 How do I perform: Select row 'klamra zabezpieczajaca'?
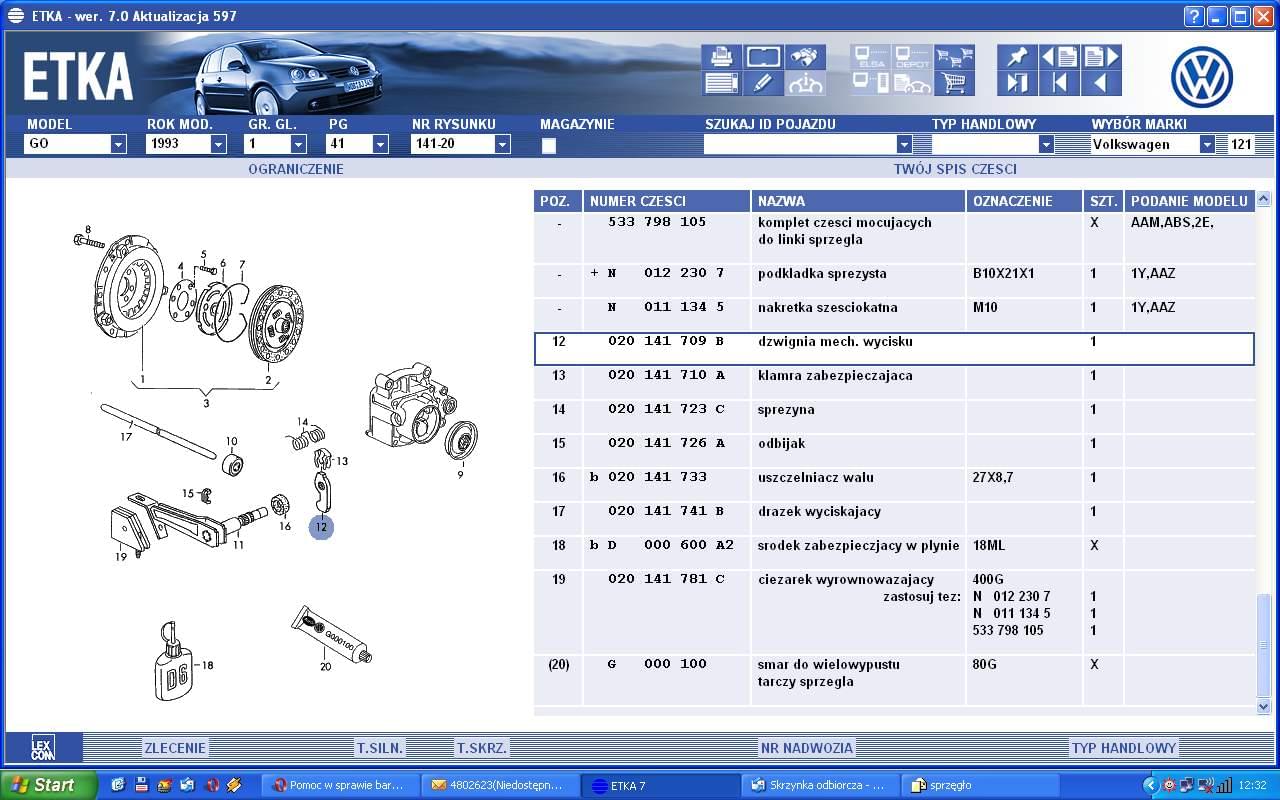click(894, 383)
